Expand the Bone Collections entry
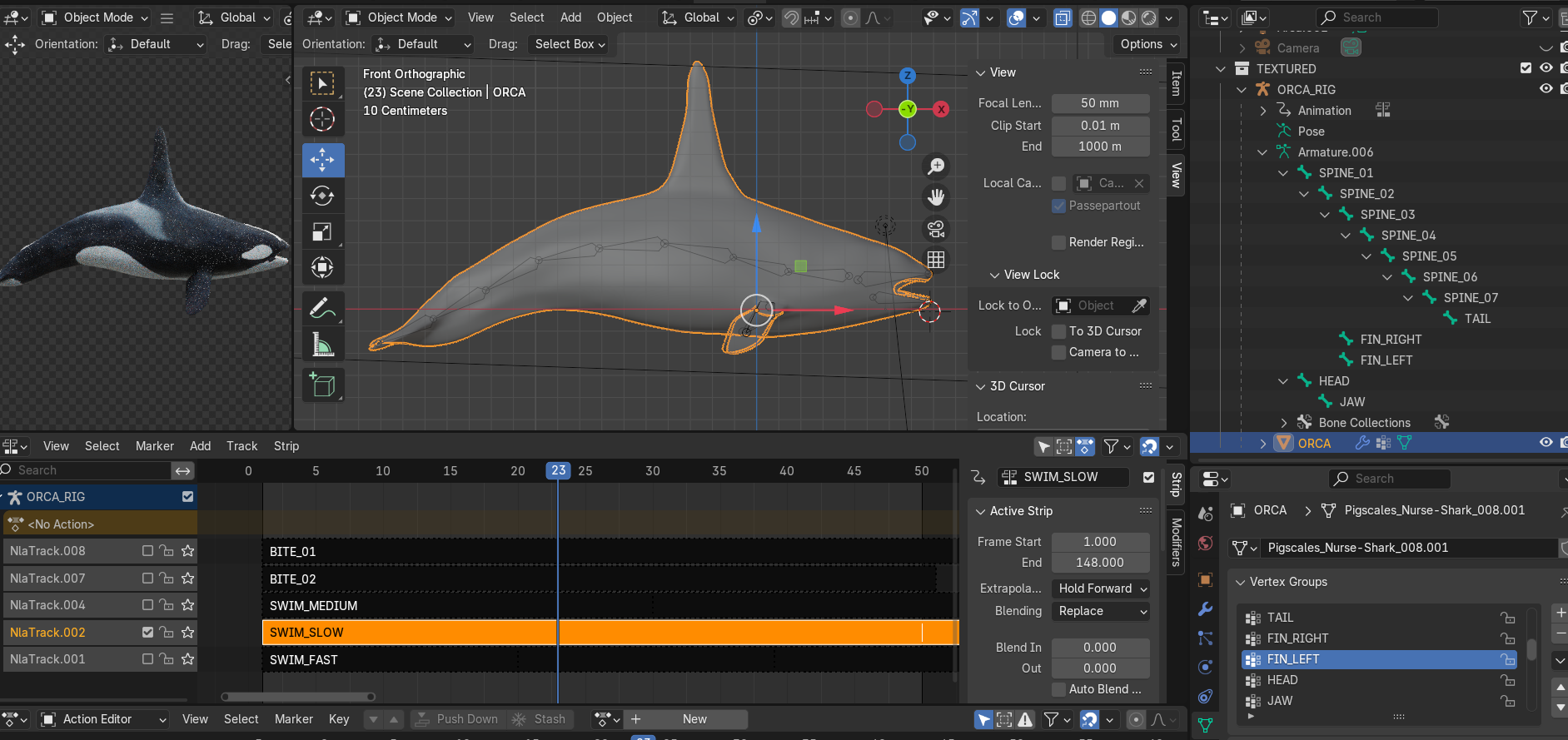This screenshot has width=1568, height=740. tap(1283, 423)
